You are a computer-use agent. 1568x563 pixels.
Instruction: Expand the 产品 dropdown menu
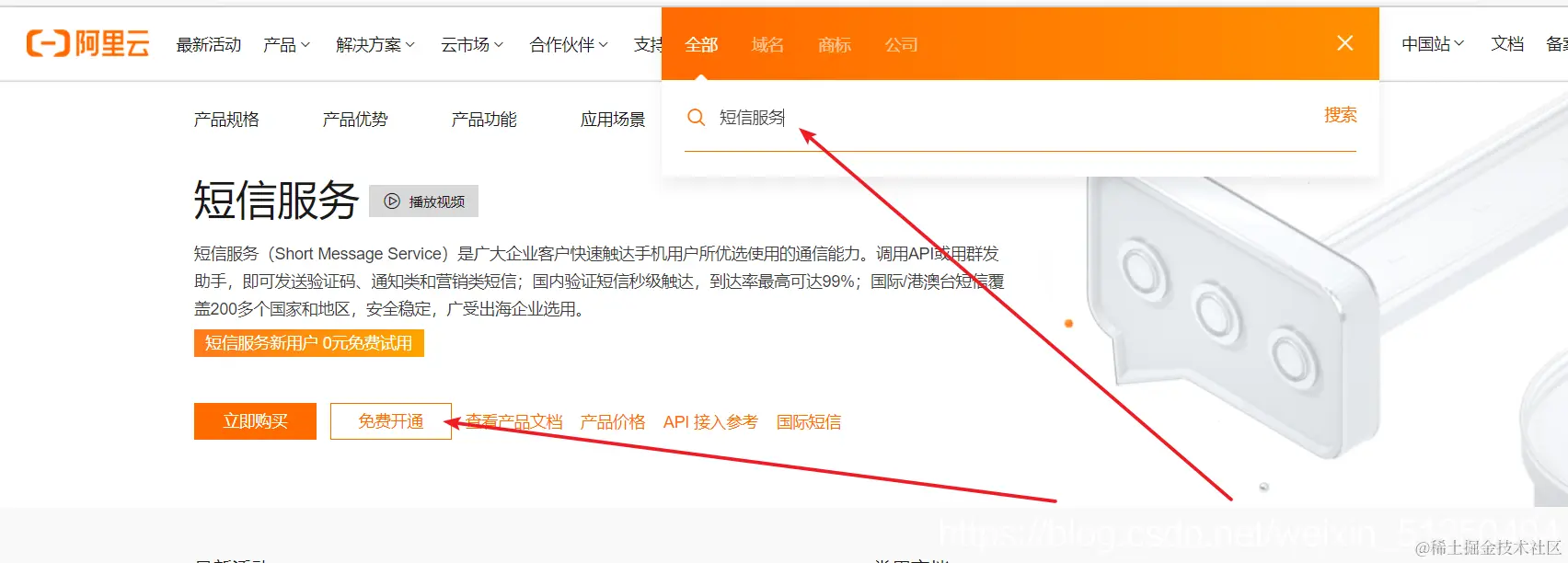coord(286,44)
